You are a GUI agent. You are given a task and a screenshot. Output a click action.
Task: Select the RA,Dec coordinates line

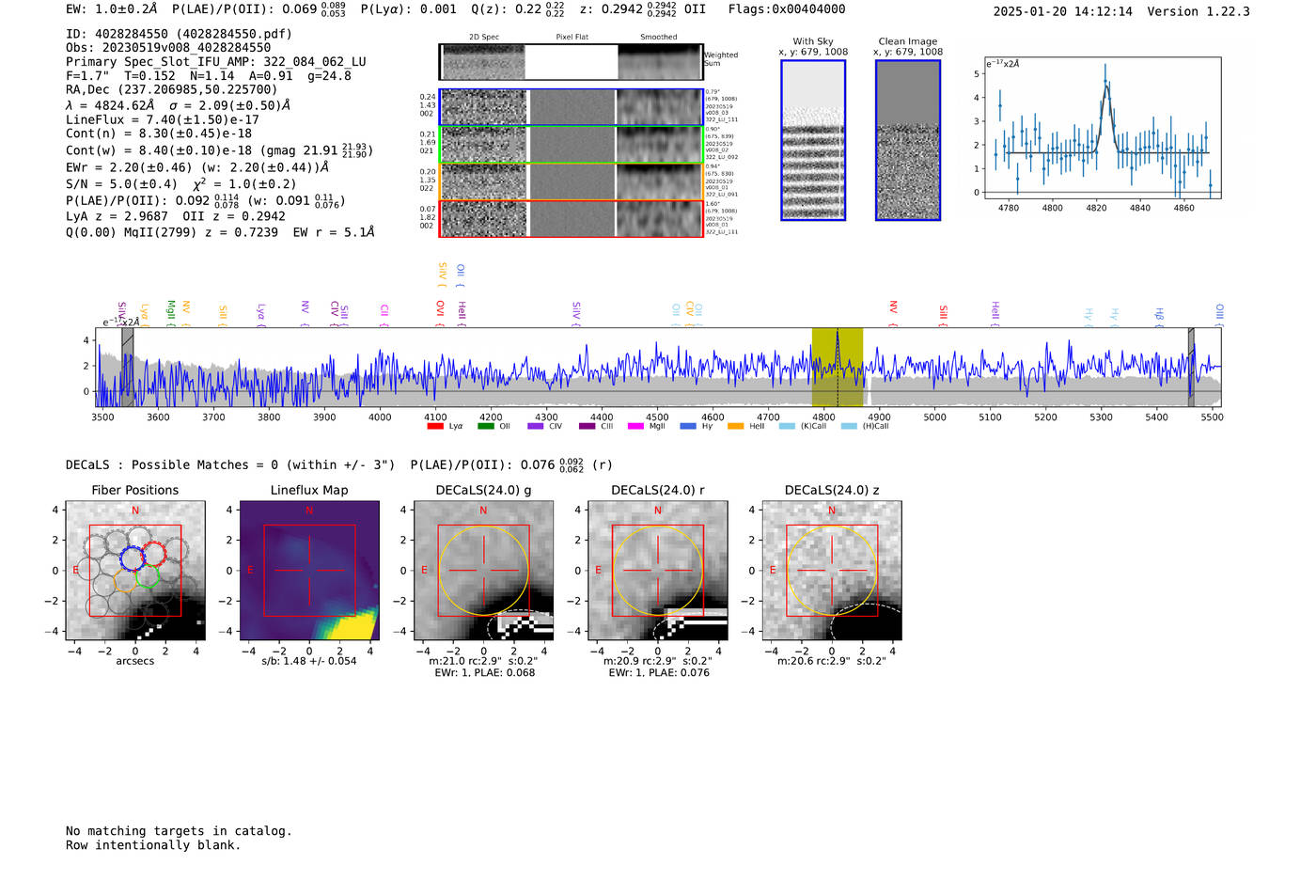click(172, 90)
